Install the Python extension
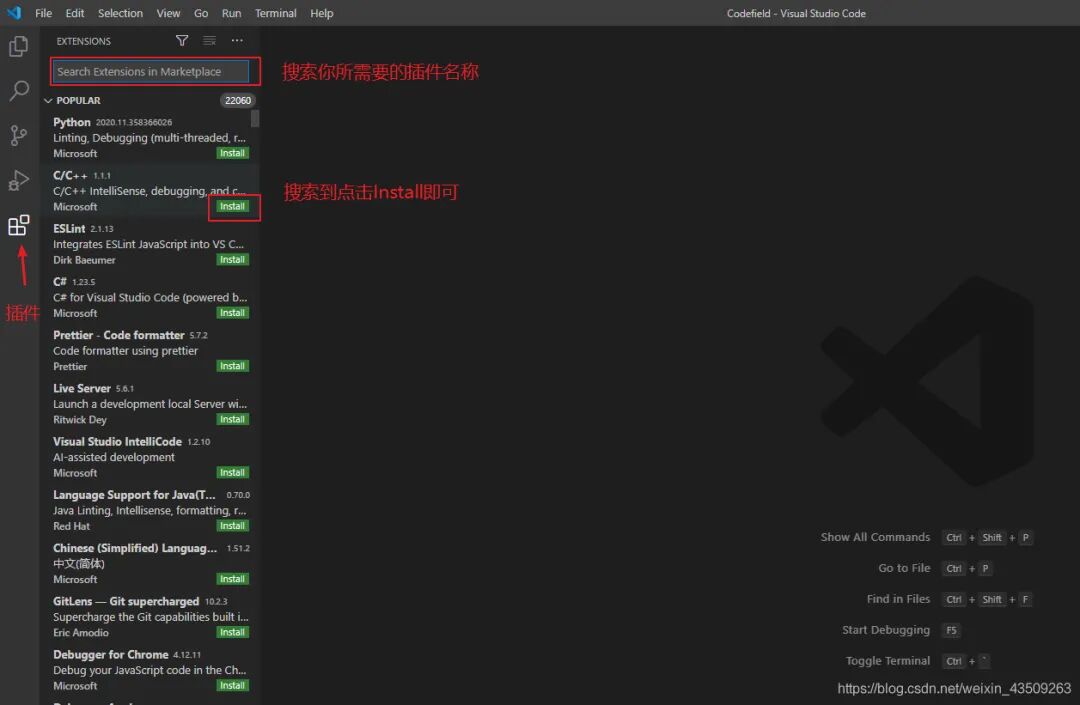The image size is (1080, 705). click(x=232, y=153)
